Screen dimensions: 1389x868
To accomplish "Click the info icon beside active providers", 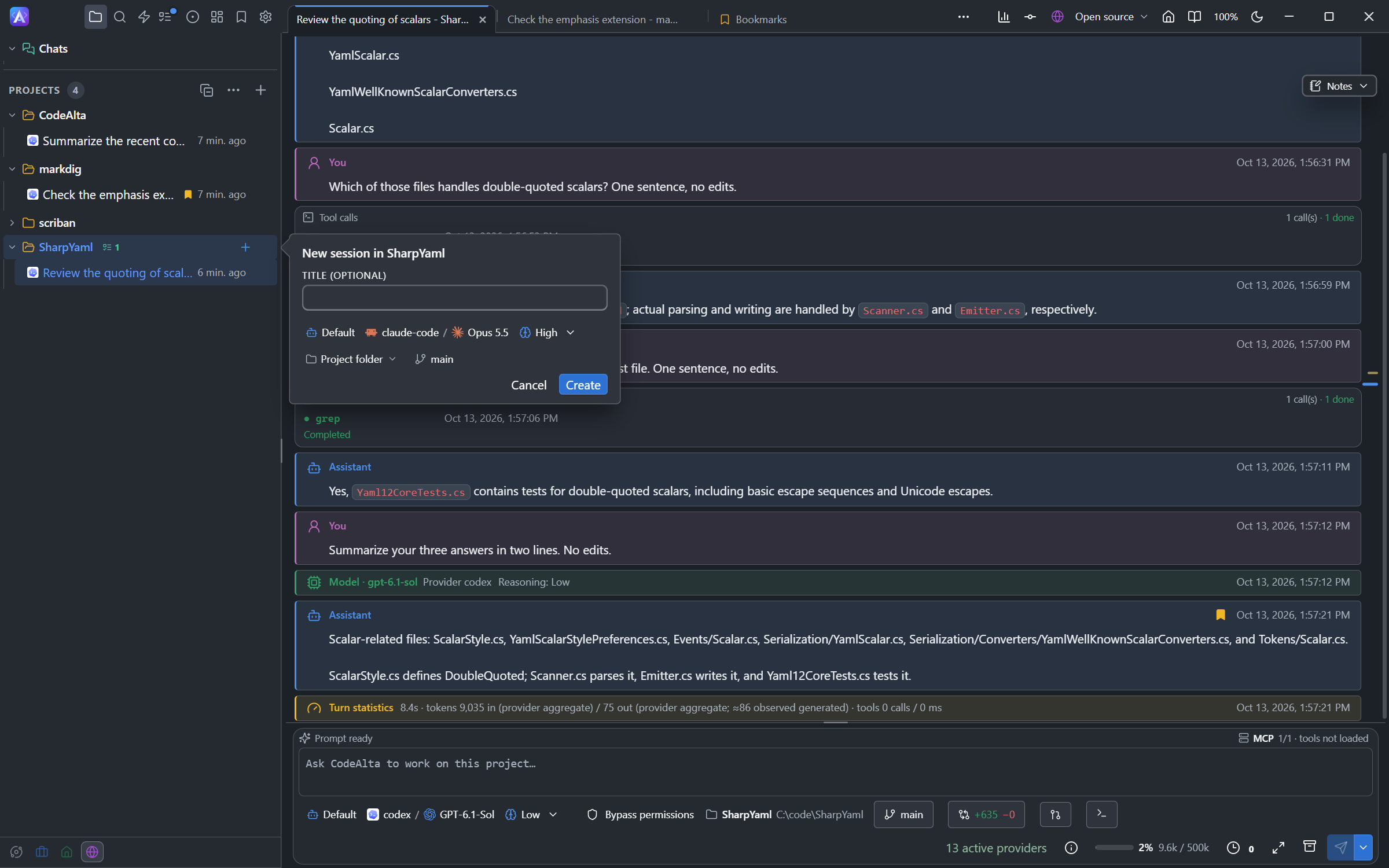I will pyautogui.click(x=1071, y=848).
